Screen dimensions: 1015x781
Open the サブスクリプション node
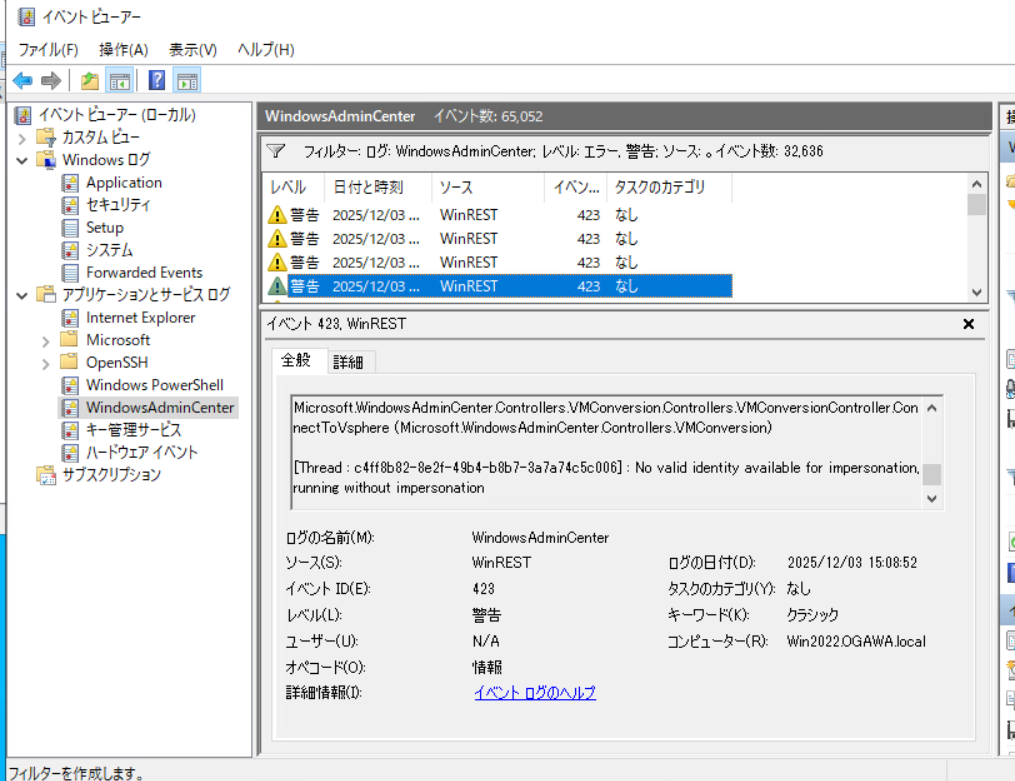110,475
